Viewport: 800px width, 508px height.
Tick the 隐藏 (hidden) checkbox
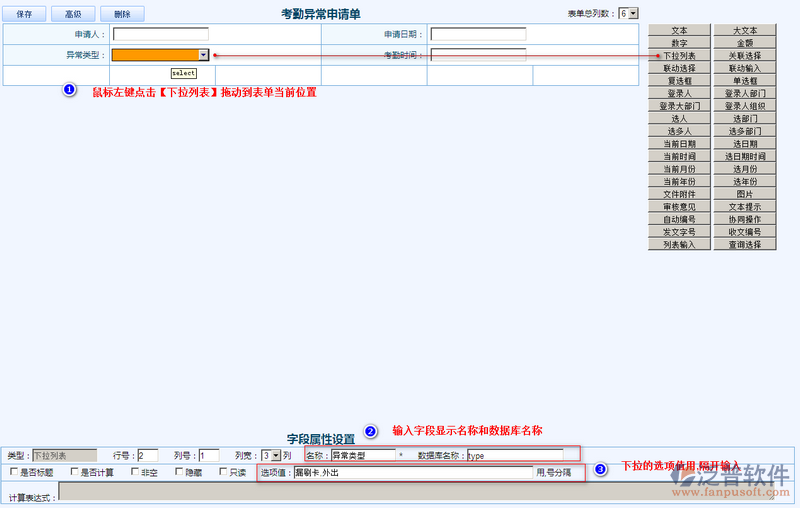(179, 472)
